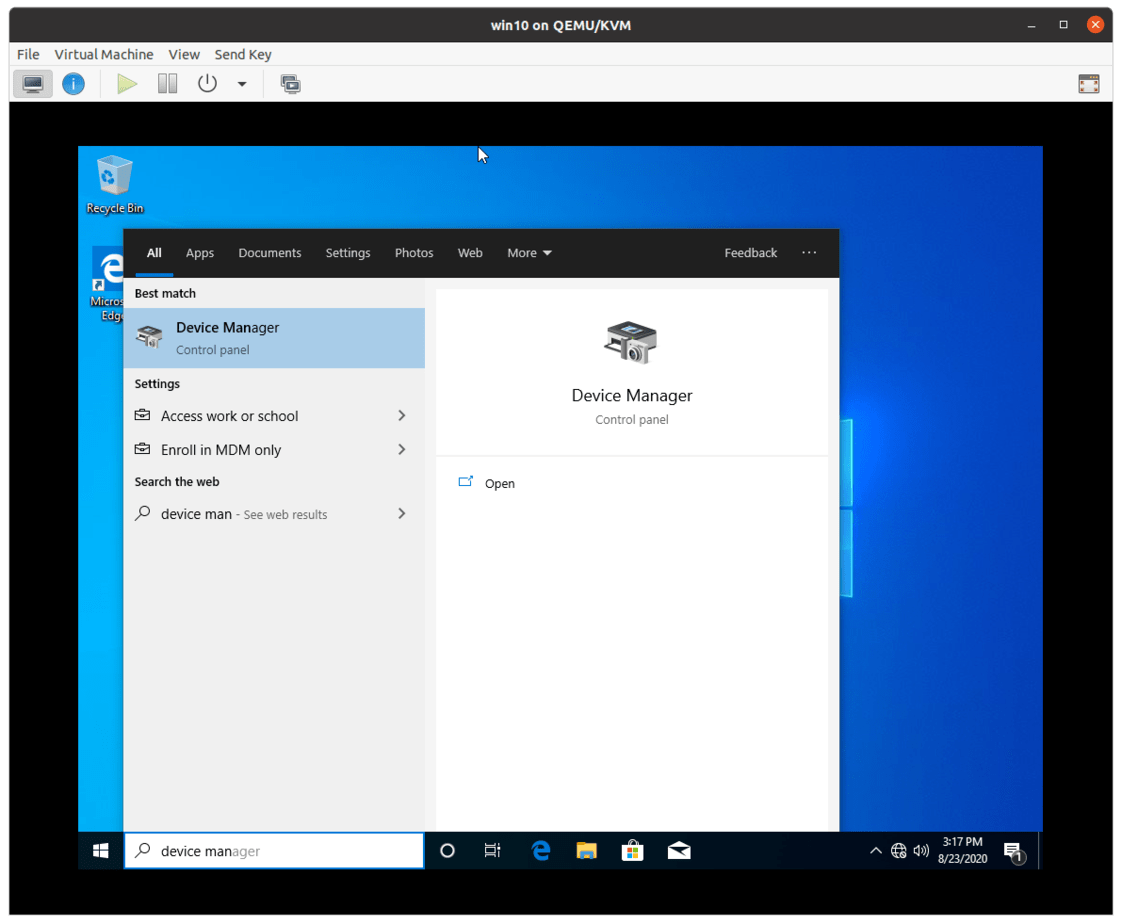This screenshot has width=1122, height=924.
Task: Shut down the virtual machine power icon
Action: (x=208, y=84)
